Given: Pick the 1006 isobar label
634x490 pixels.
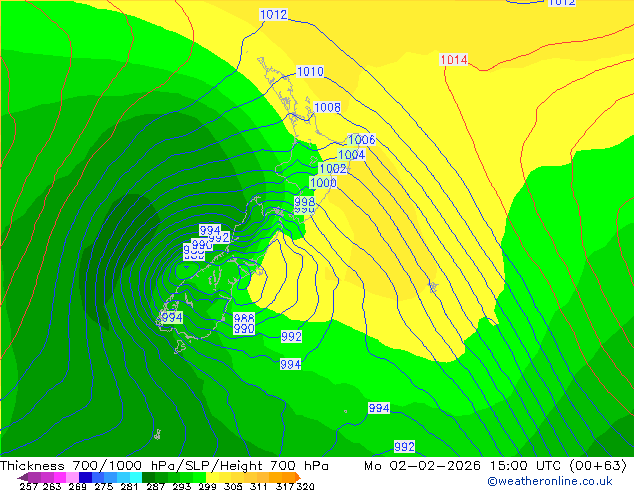Looking at the screenshot, I should click(x=361, y=139).
